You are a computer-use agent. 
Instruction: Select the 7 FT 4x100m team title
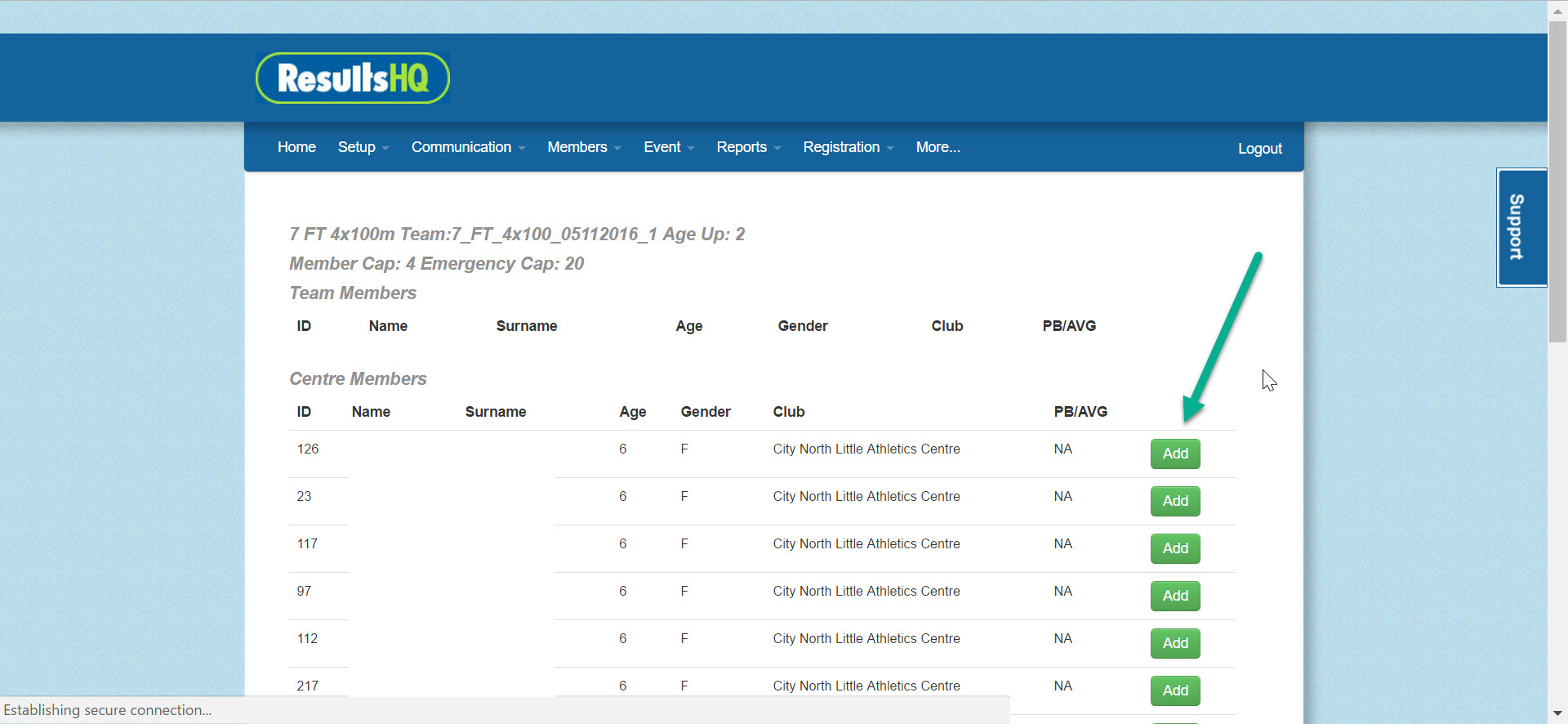coord(517,235)
